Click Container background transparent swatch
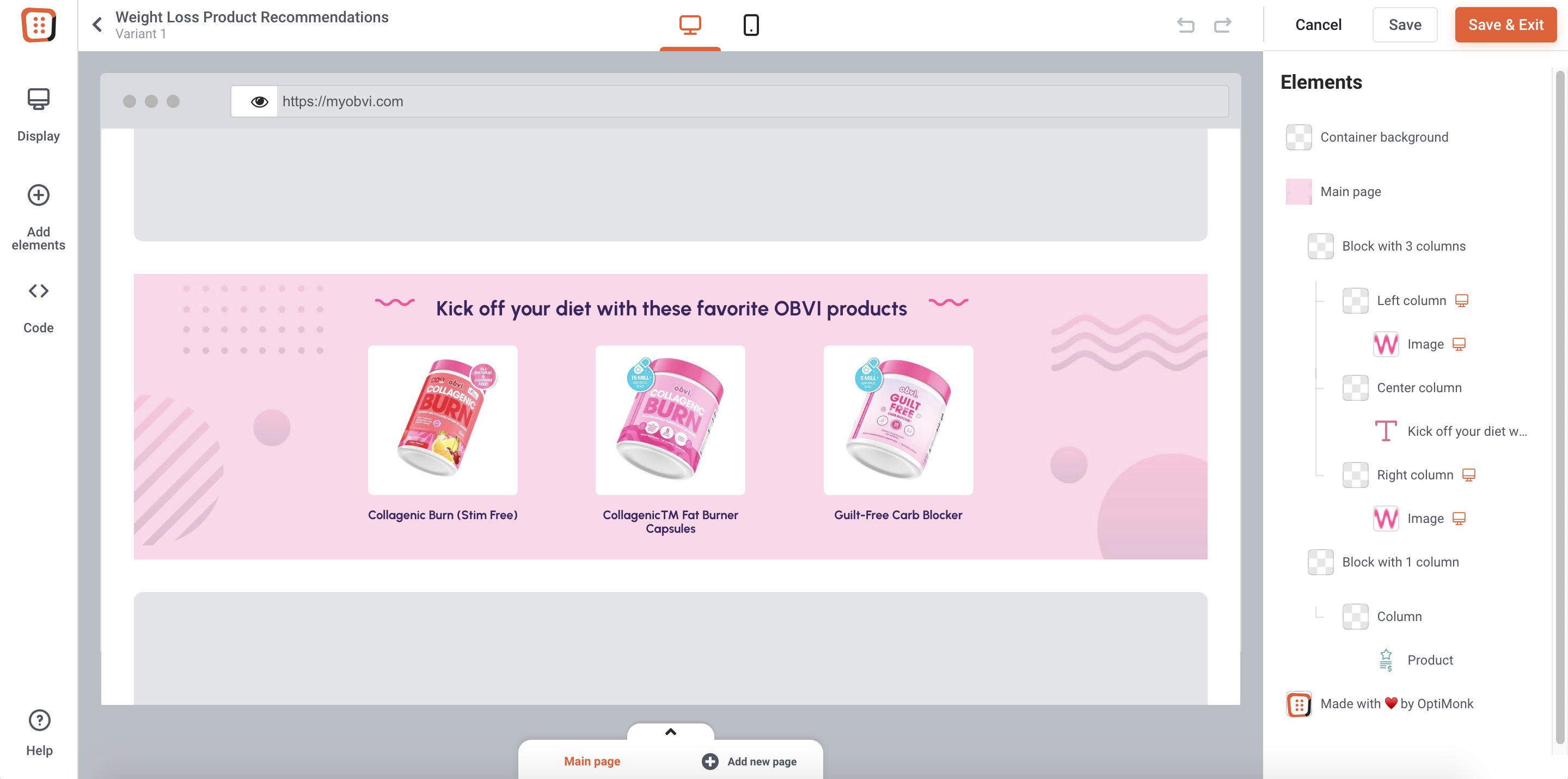The height and width of the screenshot is (779, 1568). click(1298, 137)
